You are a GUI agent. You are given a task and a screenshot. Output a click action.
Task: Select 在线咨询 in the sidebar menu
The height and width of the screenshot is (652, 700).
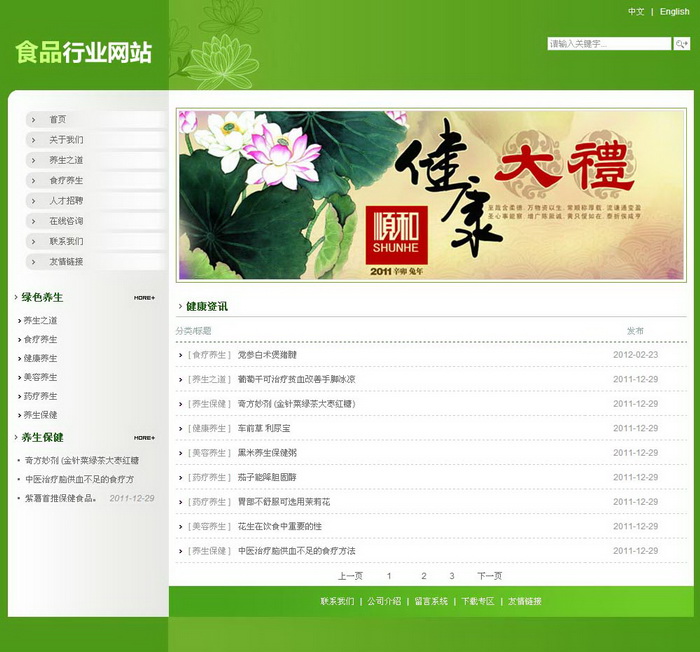click(67, 221)
